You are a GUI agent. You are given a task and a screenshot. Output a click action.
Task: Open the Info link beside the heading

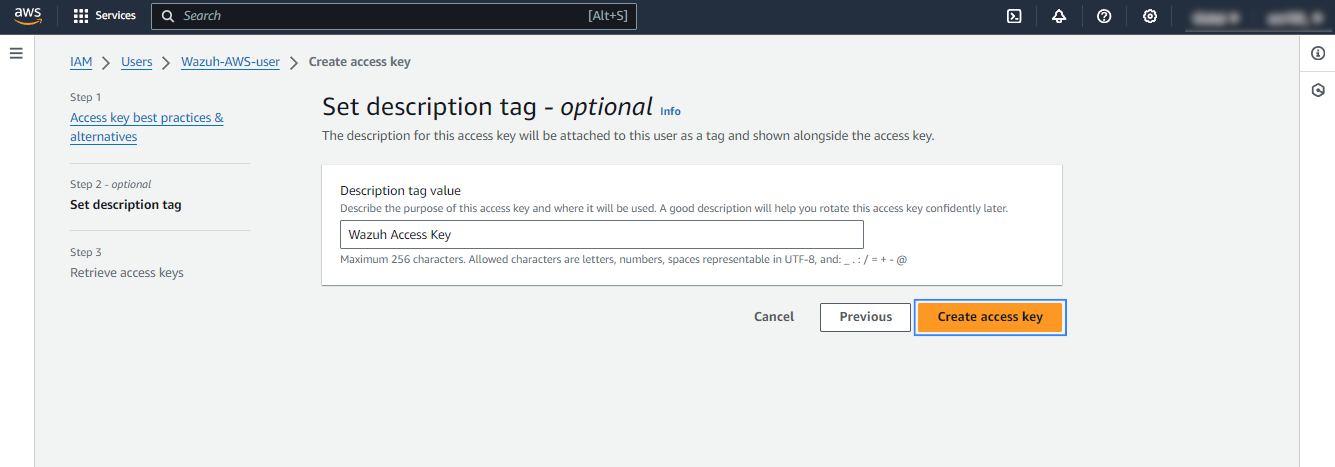(670, 111)
